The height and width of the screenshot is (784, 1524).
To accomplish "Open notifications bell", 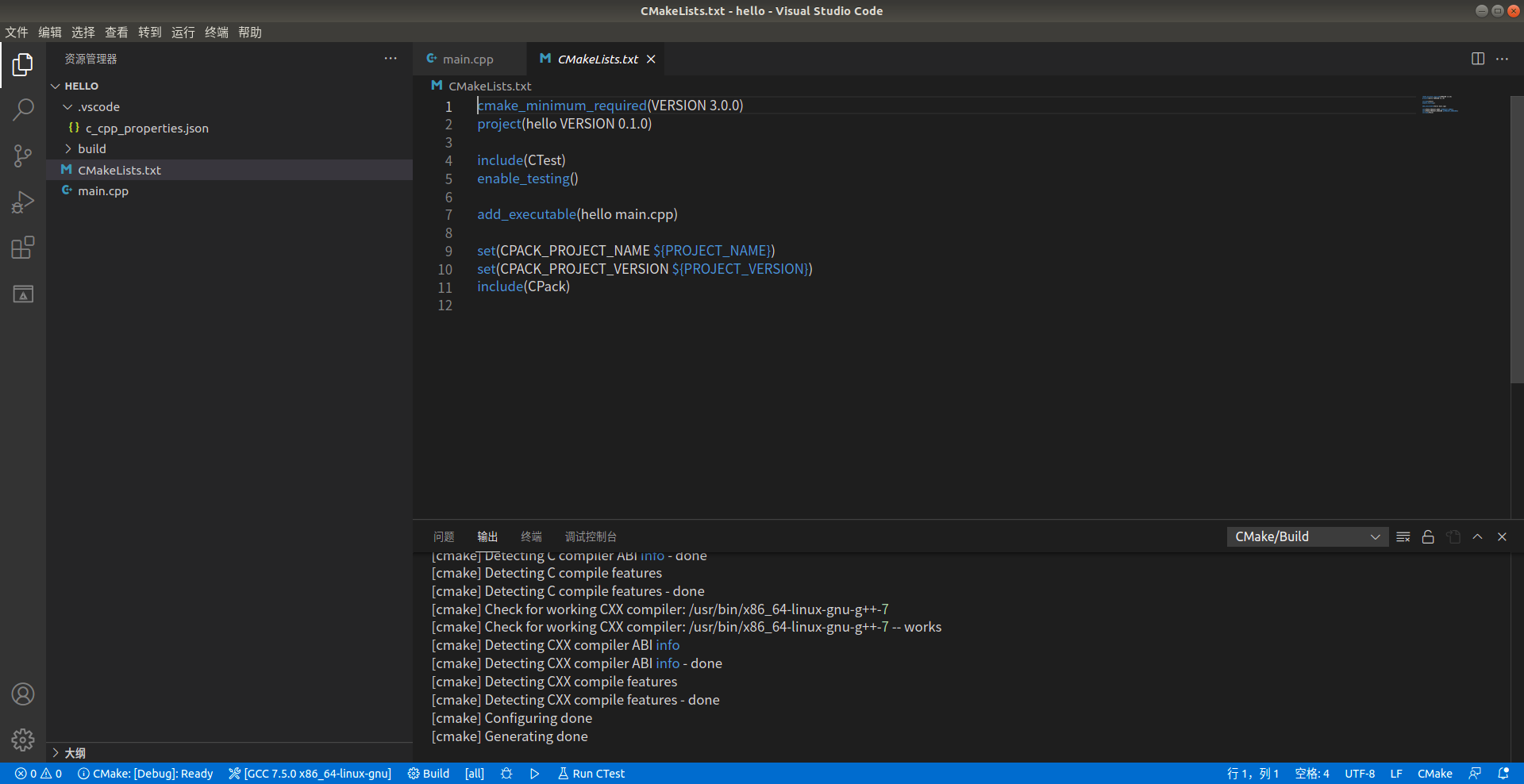I will (1503, 774).
